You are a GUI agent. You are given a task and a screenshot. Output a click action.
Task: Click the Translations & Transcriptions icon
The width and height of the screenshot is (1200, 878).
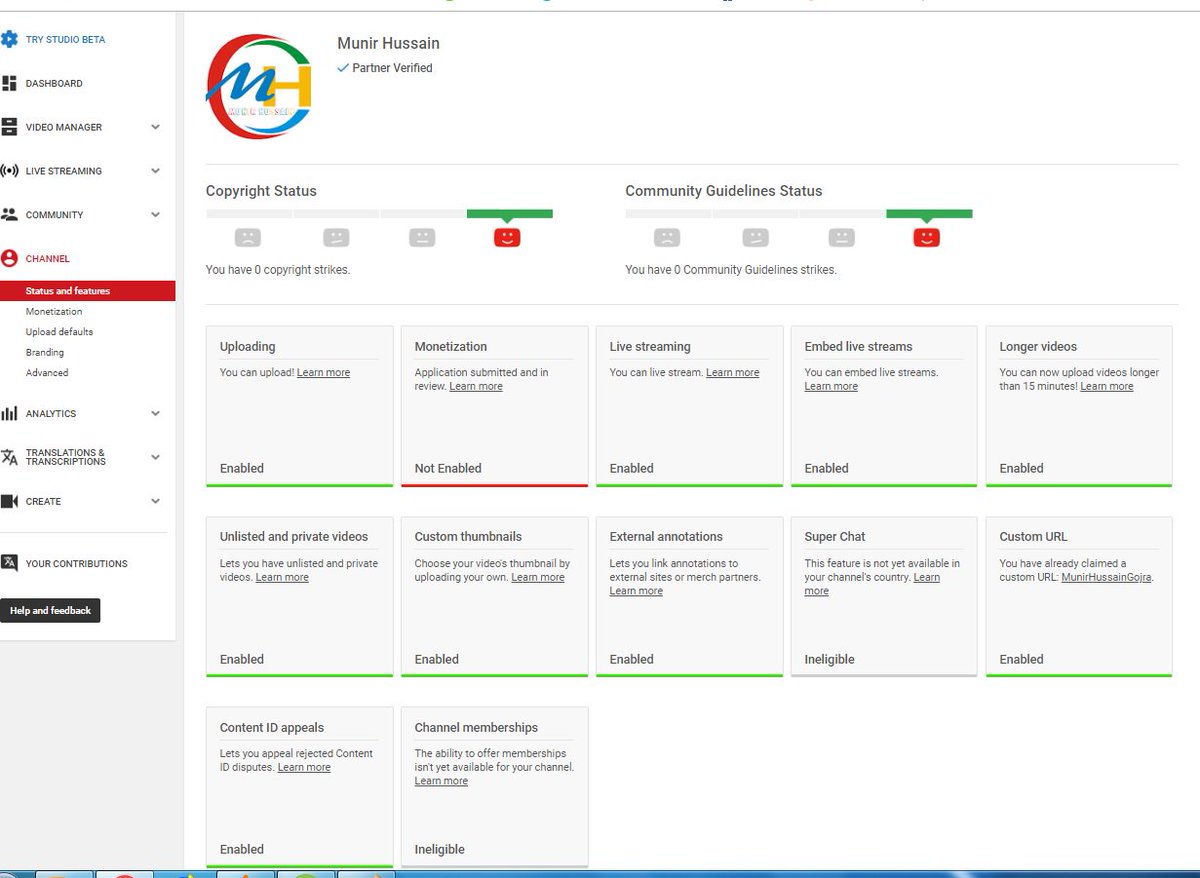tap(9, 457)
